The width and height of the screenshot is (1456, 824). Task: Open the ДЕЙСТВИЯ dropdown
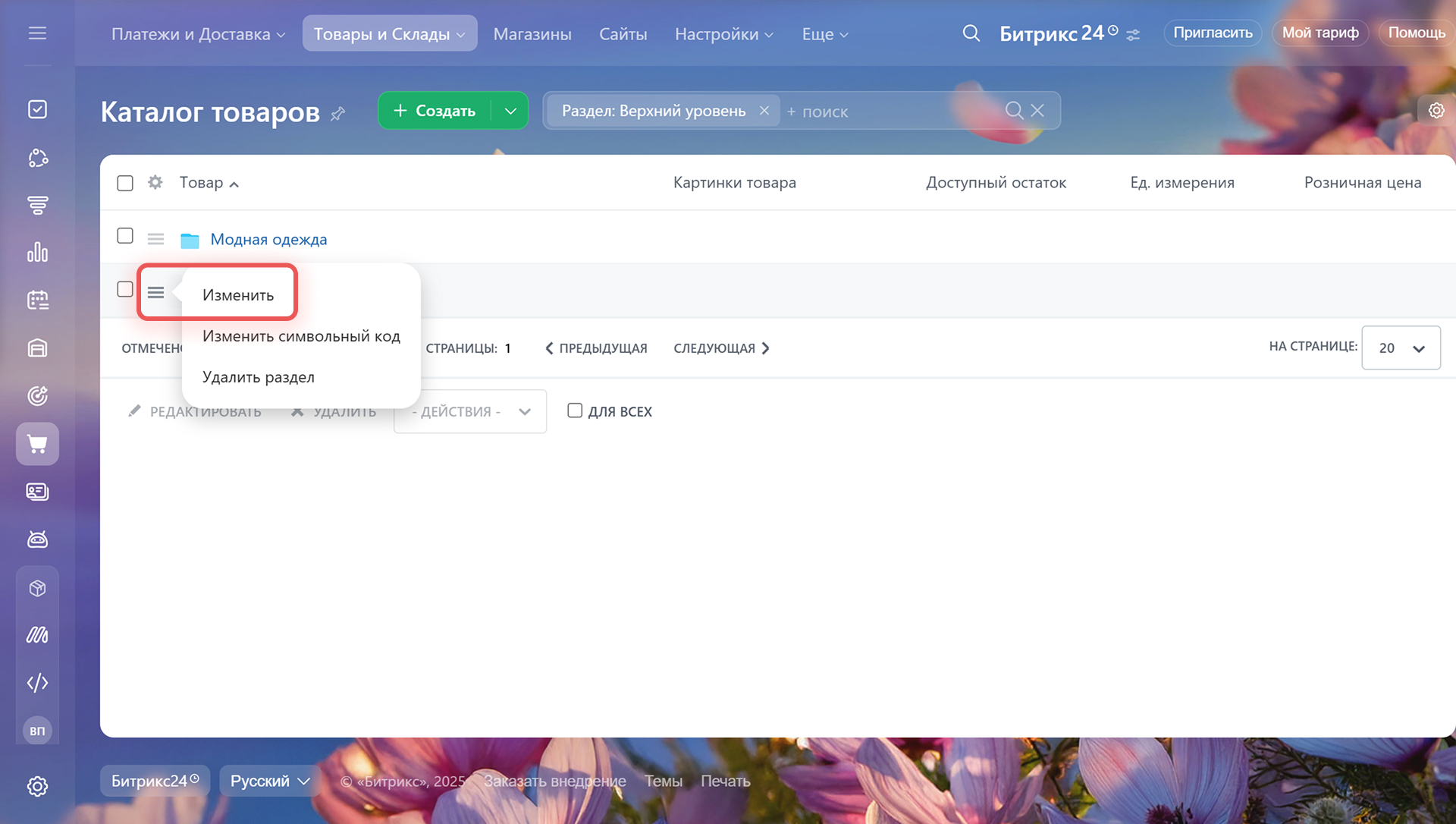coord(470,411)
